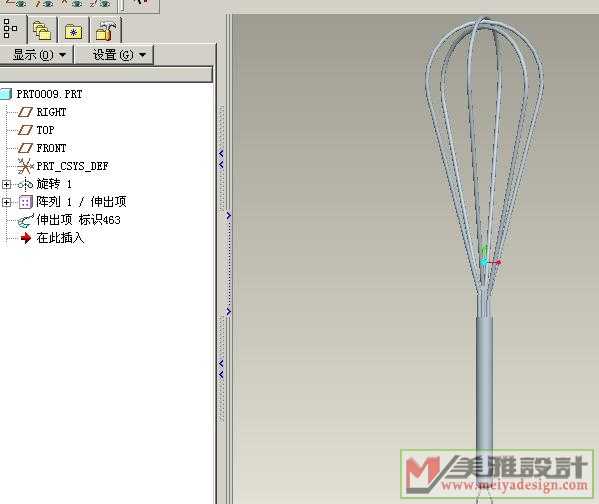This screenshot has width=599, height=504.
Task: Open the Favorites folder tab
Action: [73, 30]
